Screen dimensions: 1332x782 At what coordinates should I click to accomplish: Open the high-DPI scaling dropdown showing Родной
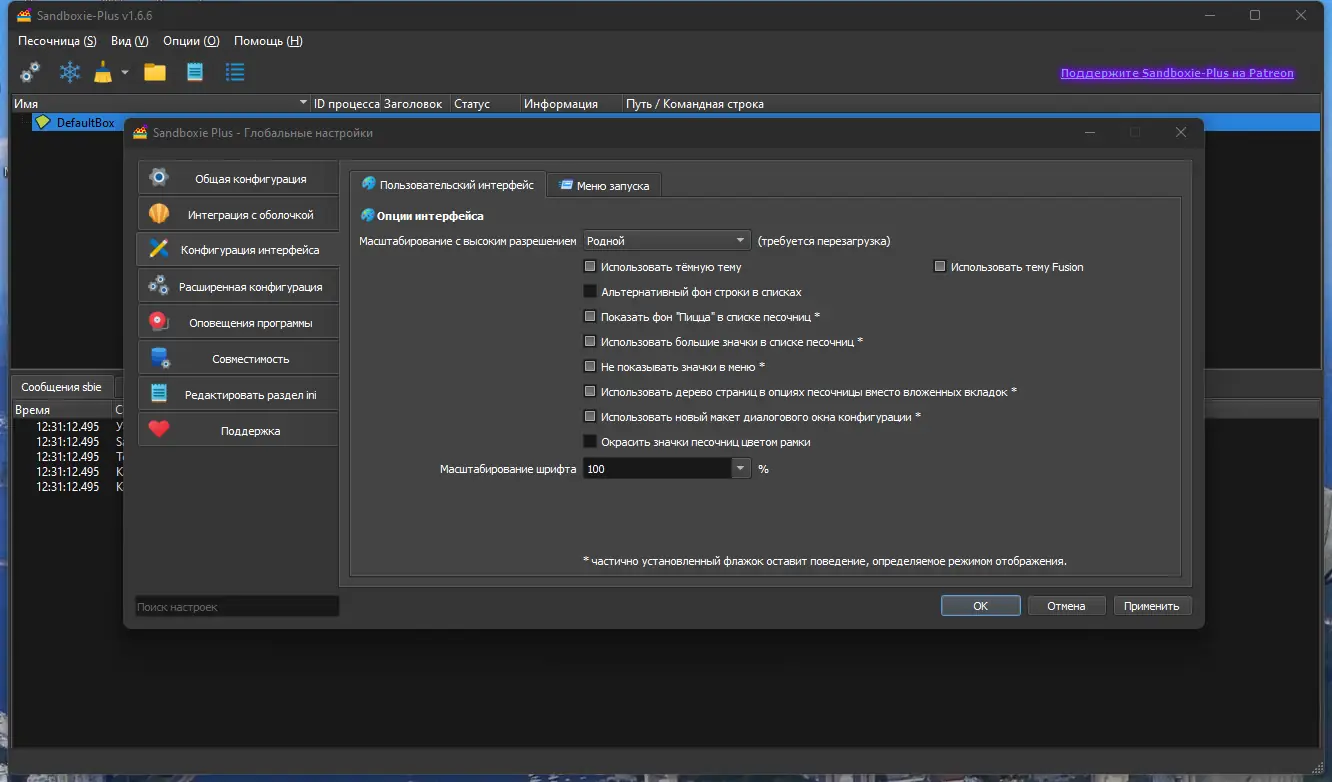[x=666, y=241]
